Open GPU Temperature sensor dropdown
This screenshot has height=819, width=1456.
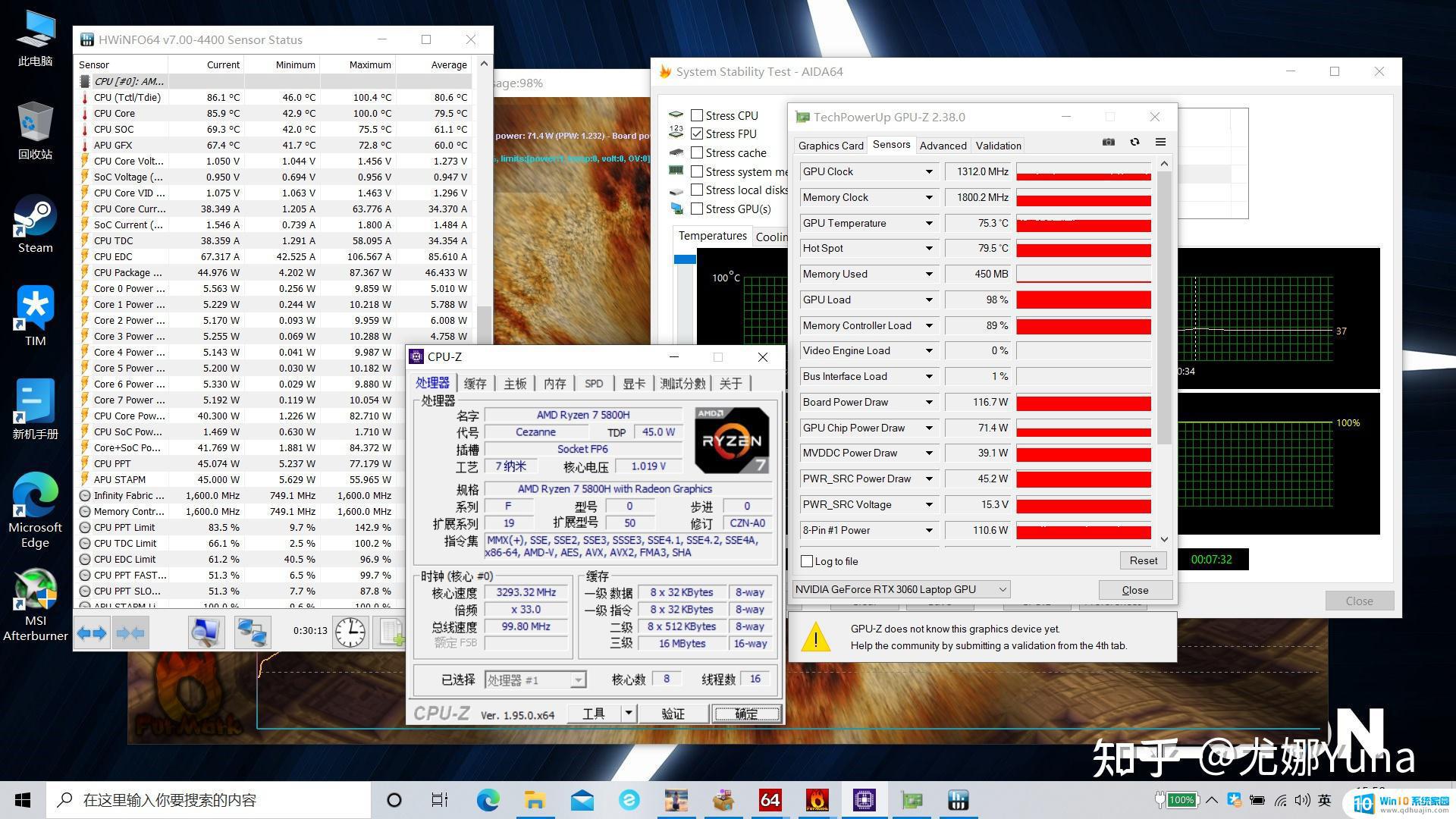(928, 223)
